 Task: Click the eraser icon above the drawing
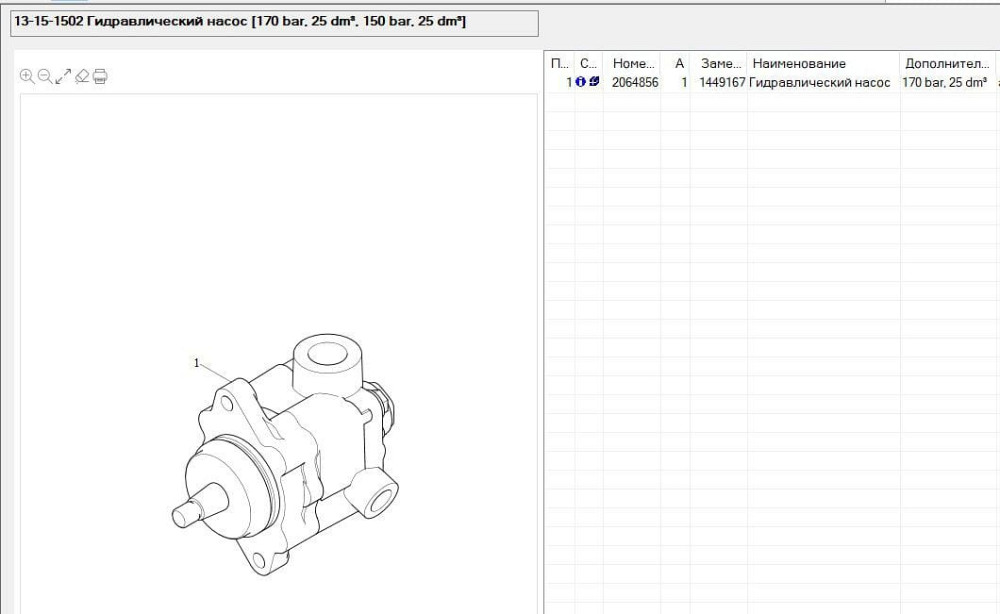(82, 76)
